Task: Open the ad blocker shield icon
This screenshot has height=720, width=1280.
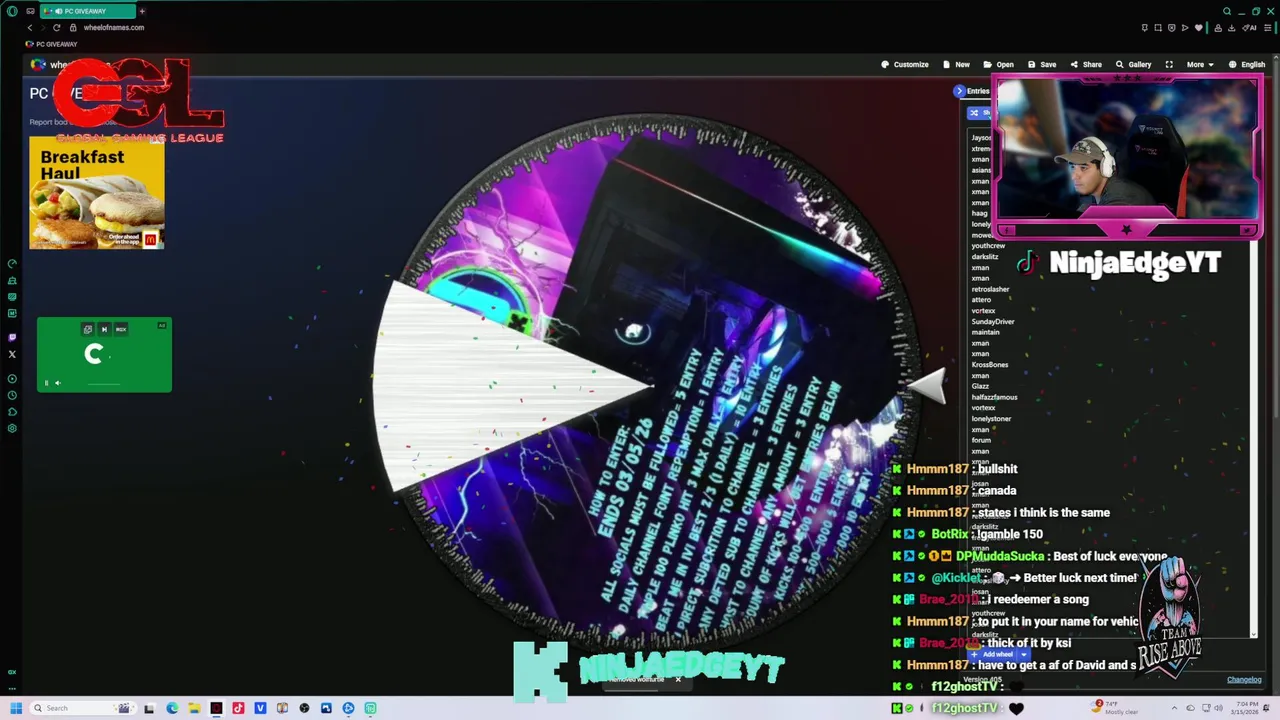Action: [1172, 28]
